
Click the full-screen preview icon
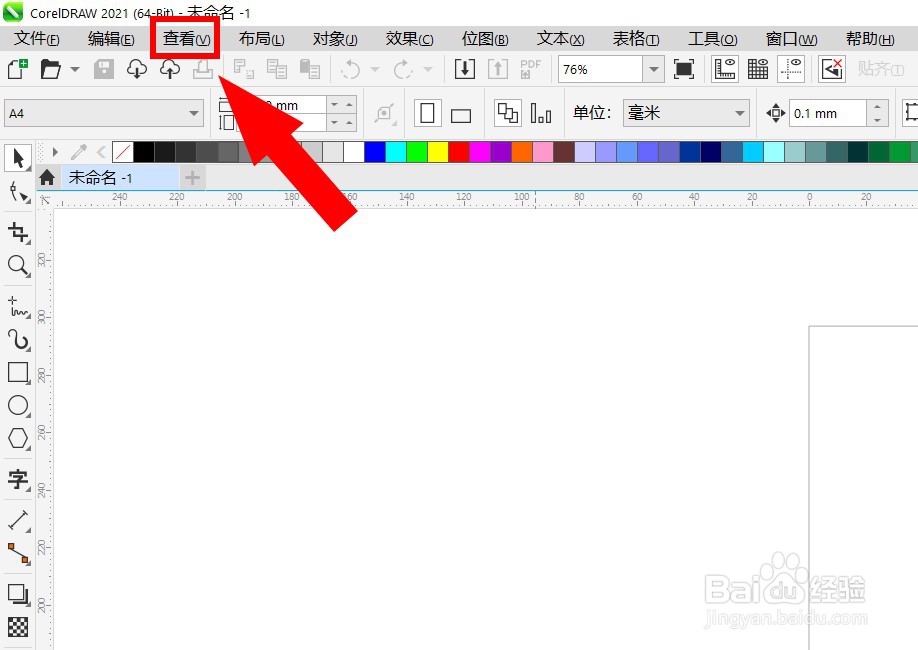[x=684, y=69]
